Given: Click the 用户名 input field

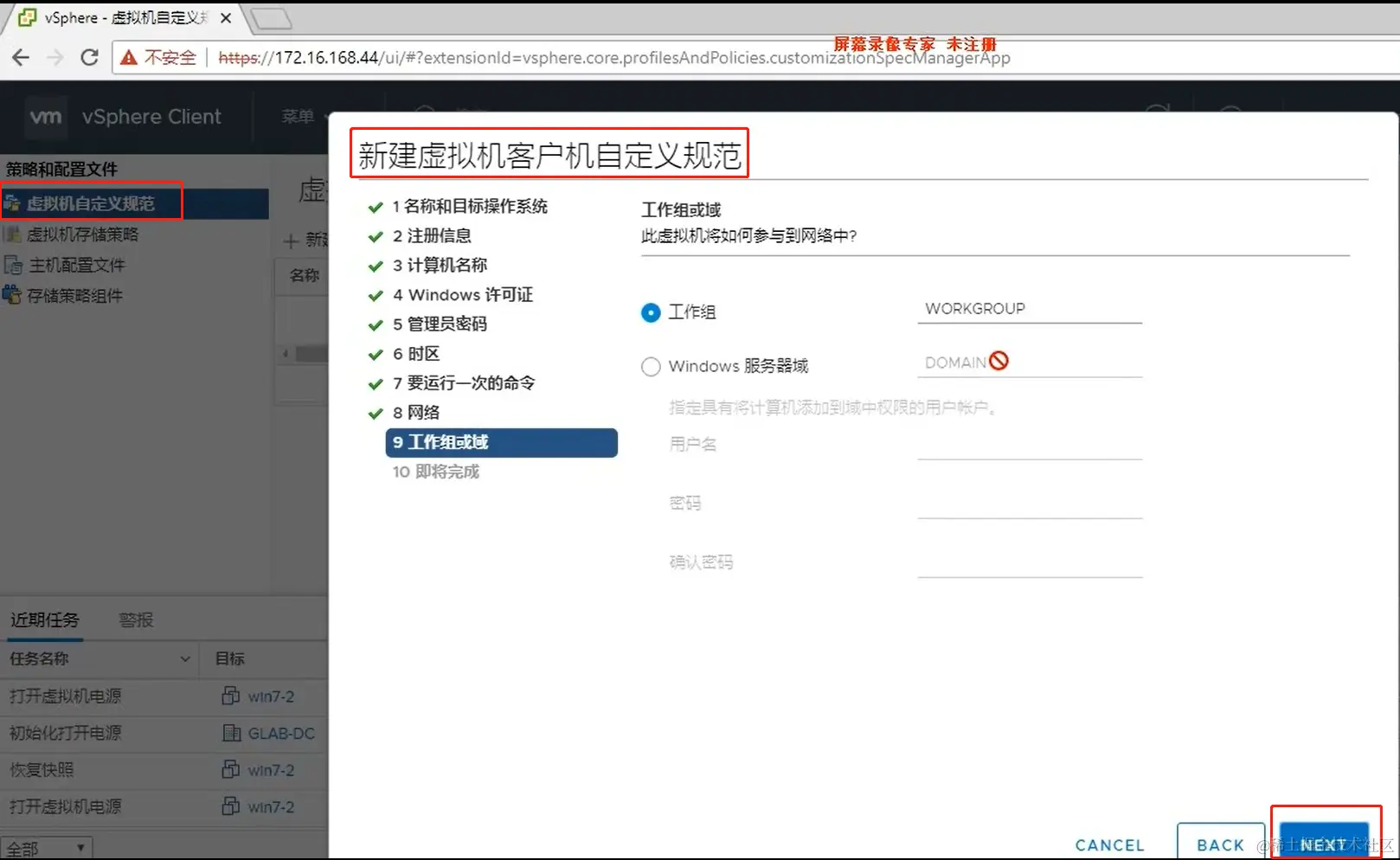Looking at the screenshot, I should coord(1030,445).
